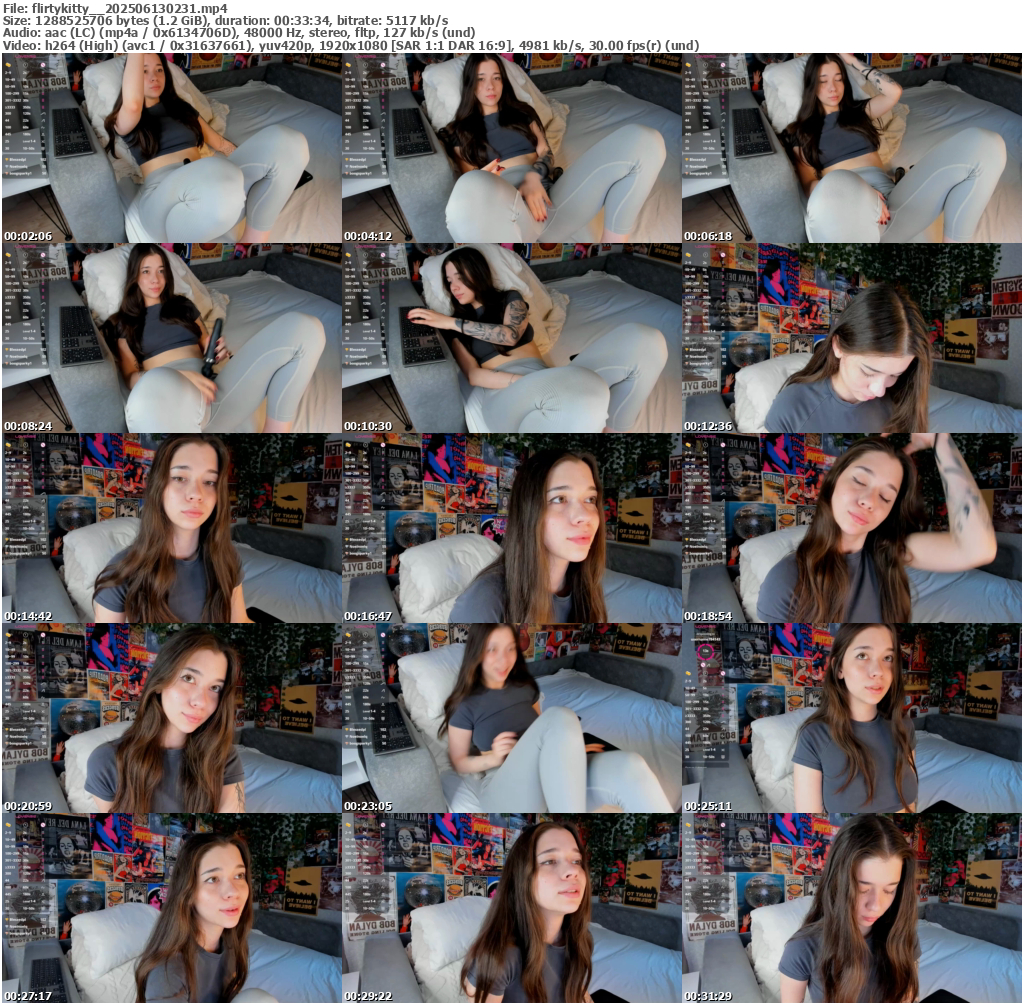Click the frame timestamped 00:12:36
The width and height of the screenshot is (1024, 1003).
(851, 338)
